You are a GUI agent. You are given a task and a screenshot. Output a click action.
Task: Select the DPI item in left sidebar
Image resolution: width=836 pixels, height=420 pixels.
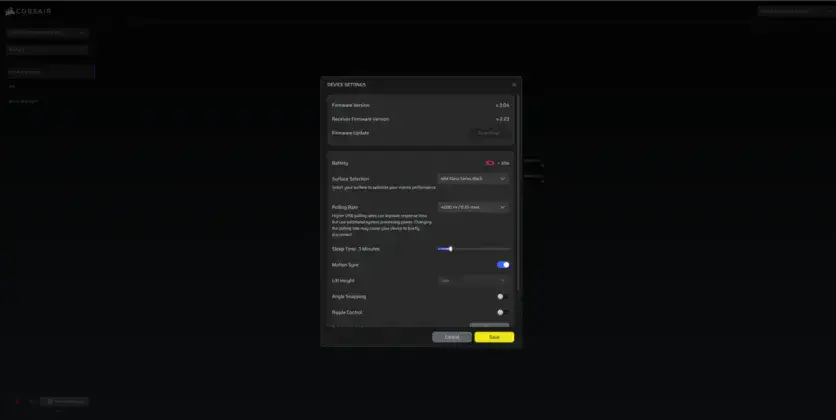click(12, 86)
